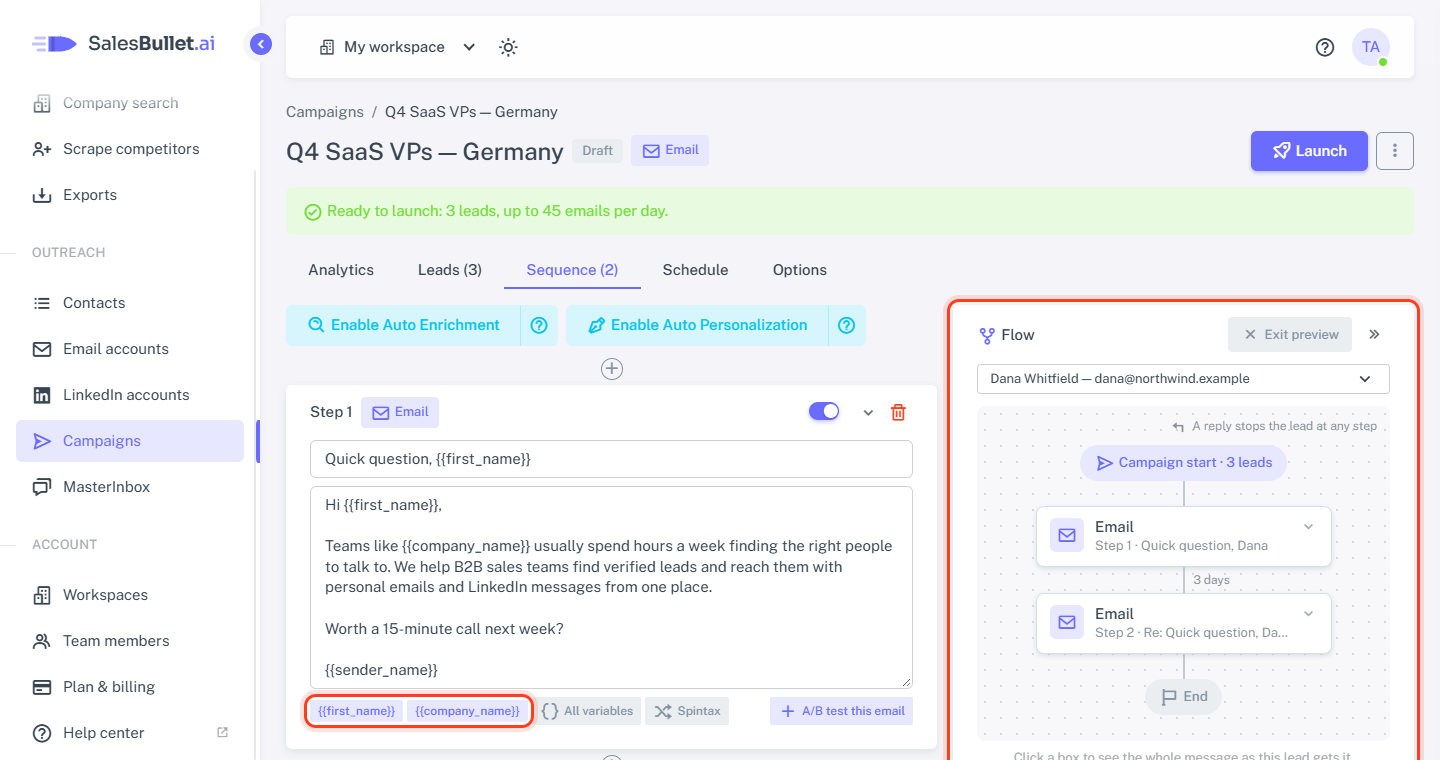Insert the {{first_name}} variable chip
Screen dimensions: 1440x760
[356, 711]
